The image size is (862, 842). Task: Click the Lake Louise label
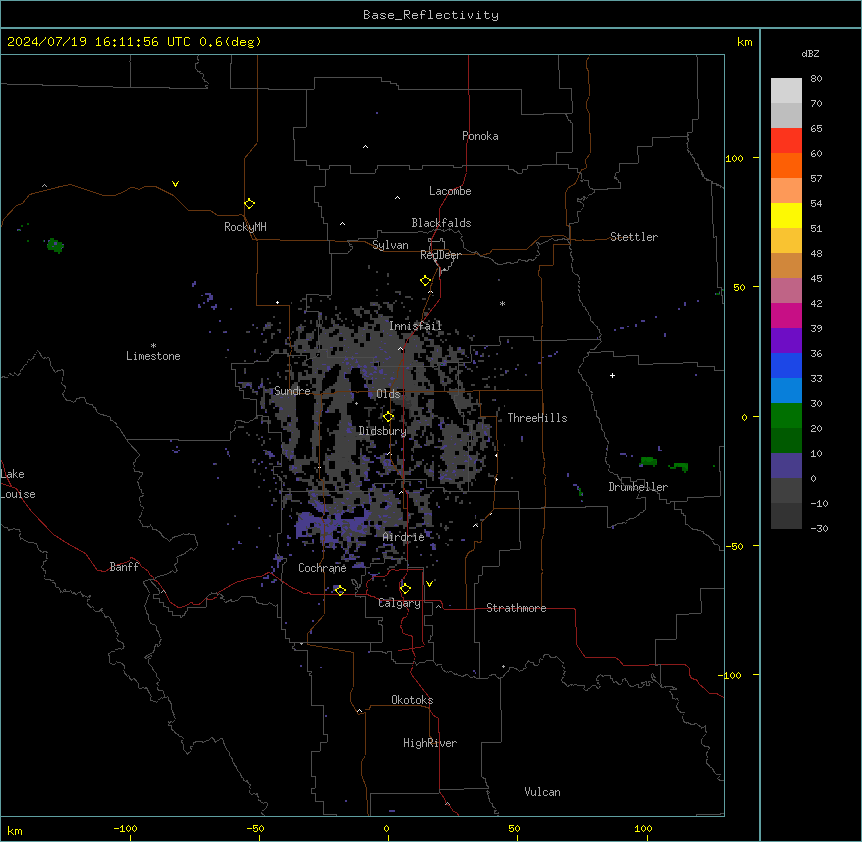point(18,484)
